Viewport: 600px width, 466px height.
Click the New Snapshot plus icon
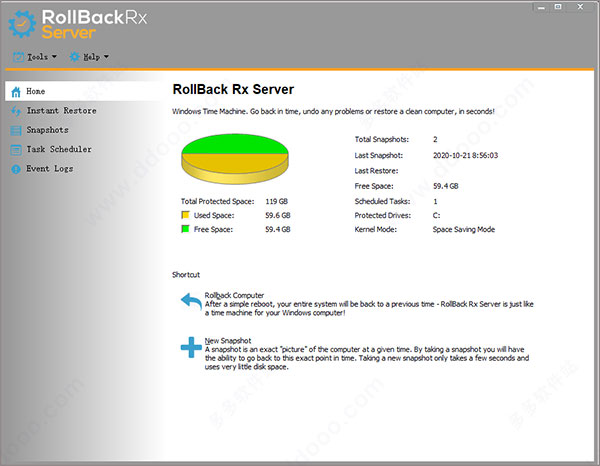coord(191,347)
